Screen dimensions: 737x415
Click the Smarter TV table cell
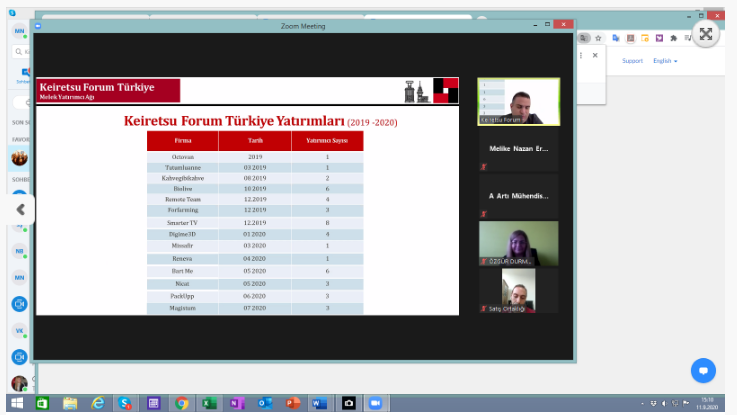click(x=182, y=223)
